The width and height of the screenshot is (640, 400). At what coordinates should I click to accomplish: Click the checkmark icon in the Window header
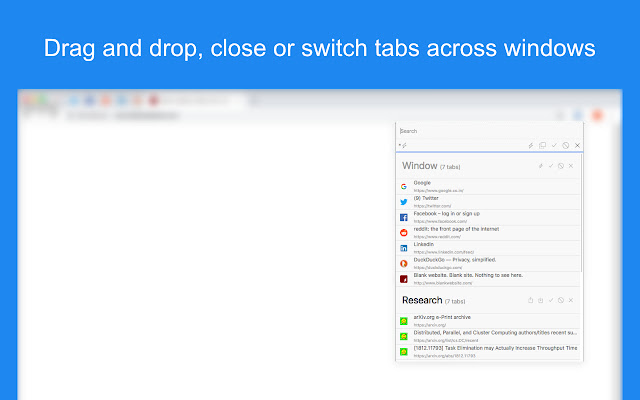[x=551, y=166]
